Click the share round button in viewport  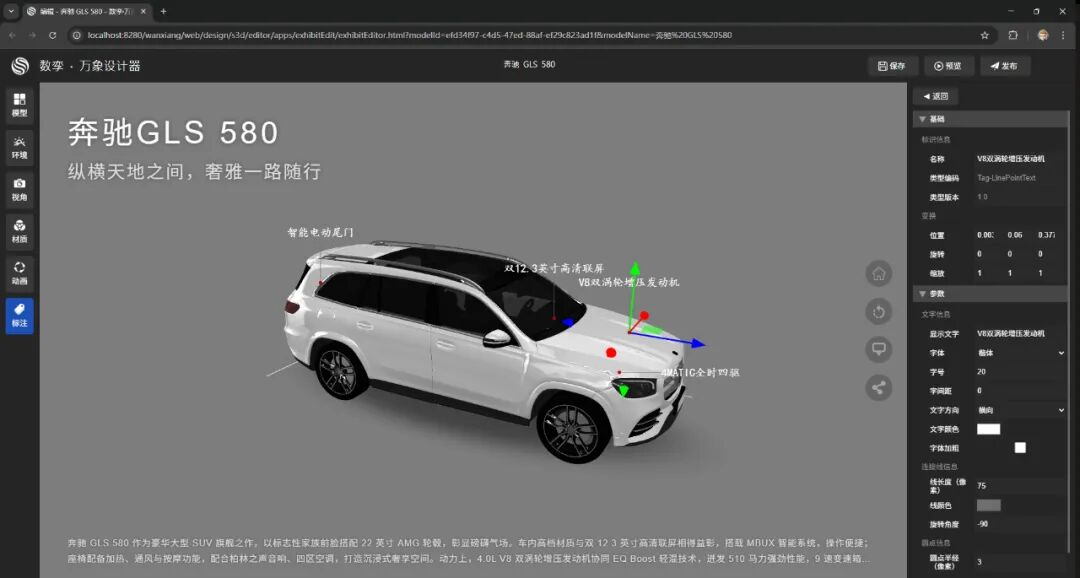[x=878, y=387]
